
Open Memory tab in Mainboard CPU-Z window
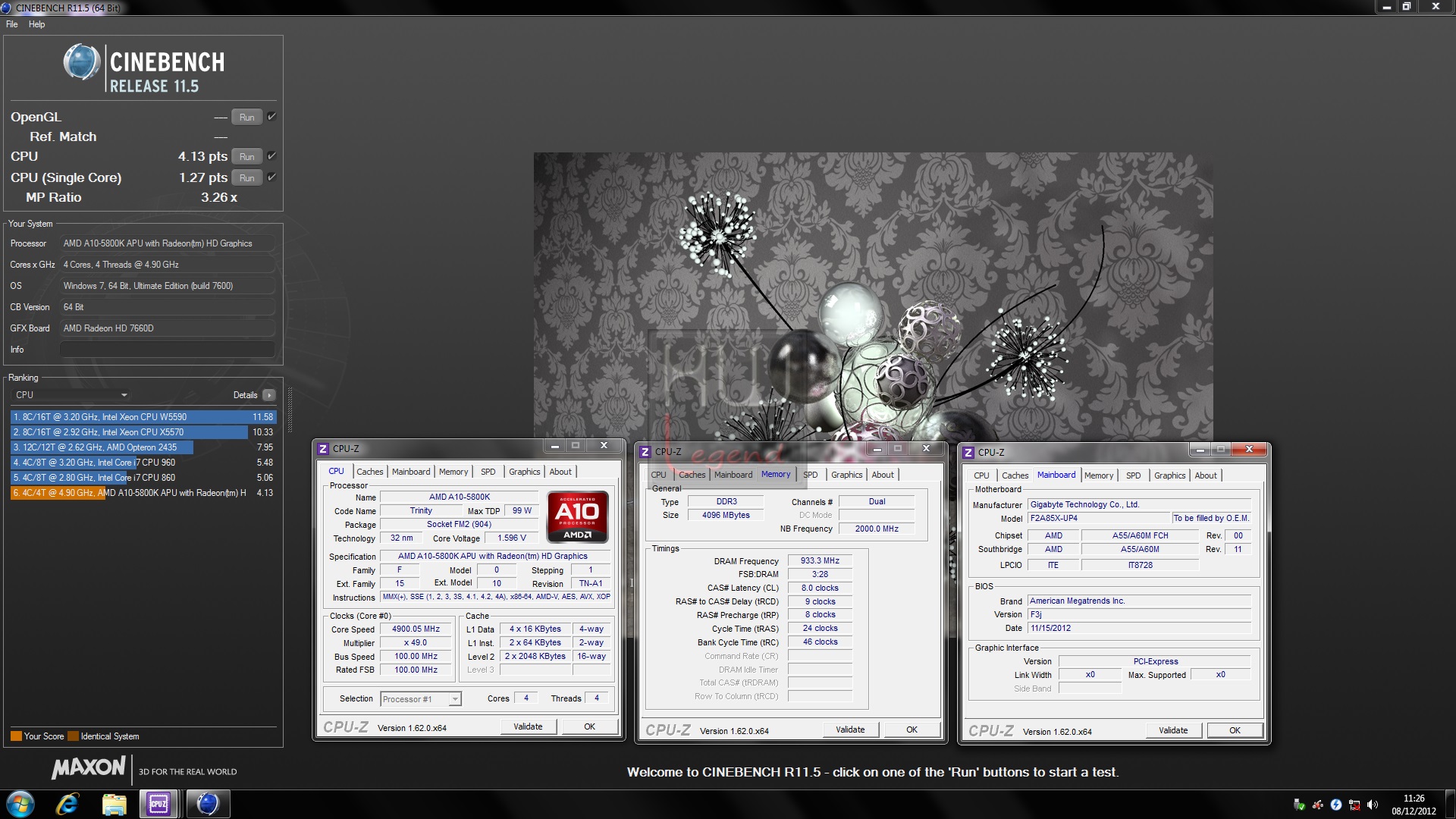pos(1099,475)
